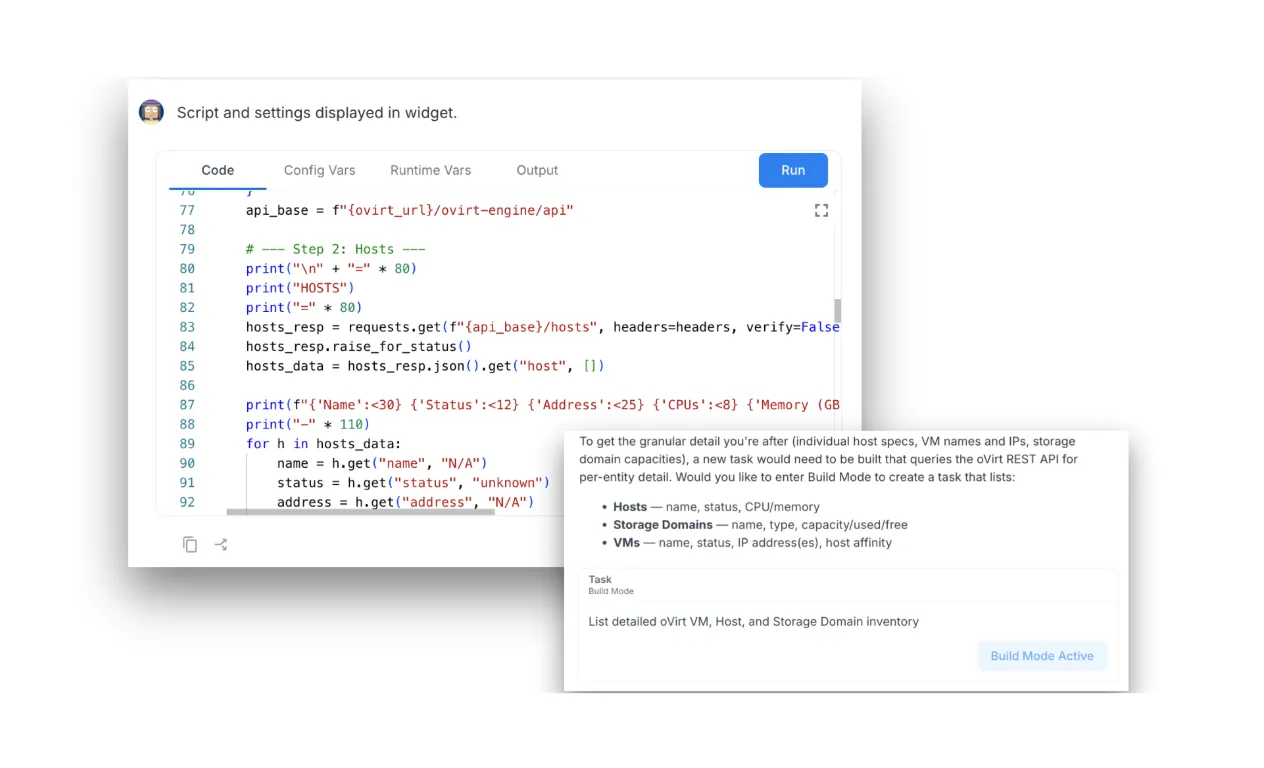Click line number 83 in the gutter
The width and height of the screenshot is (1264, 768).
187,327
